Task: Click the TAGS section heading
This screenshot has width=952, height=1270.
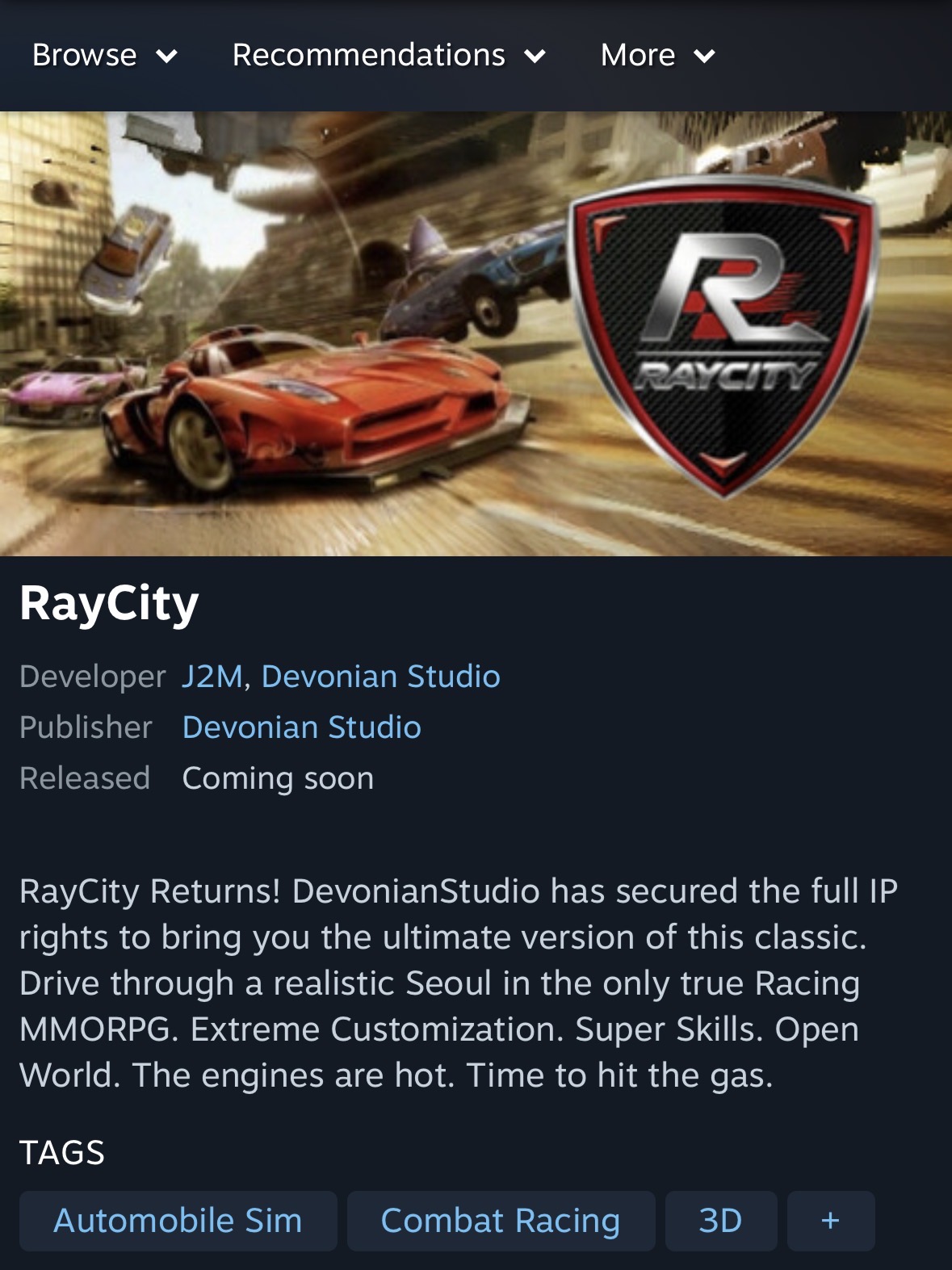Action: point(62,1153)
